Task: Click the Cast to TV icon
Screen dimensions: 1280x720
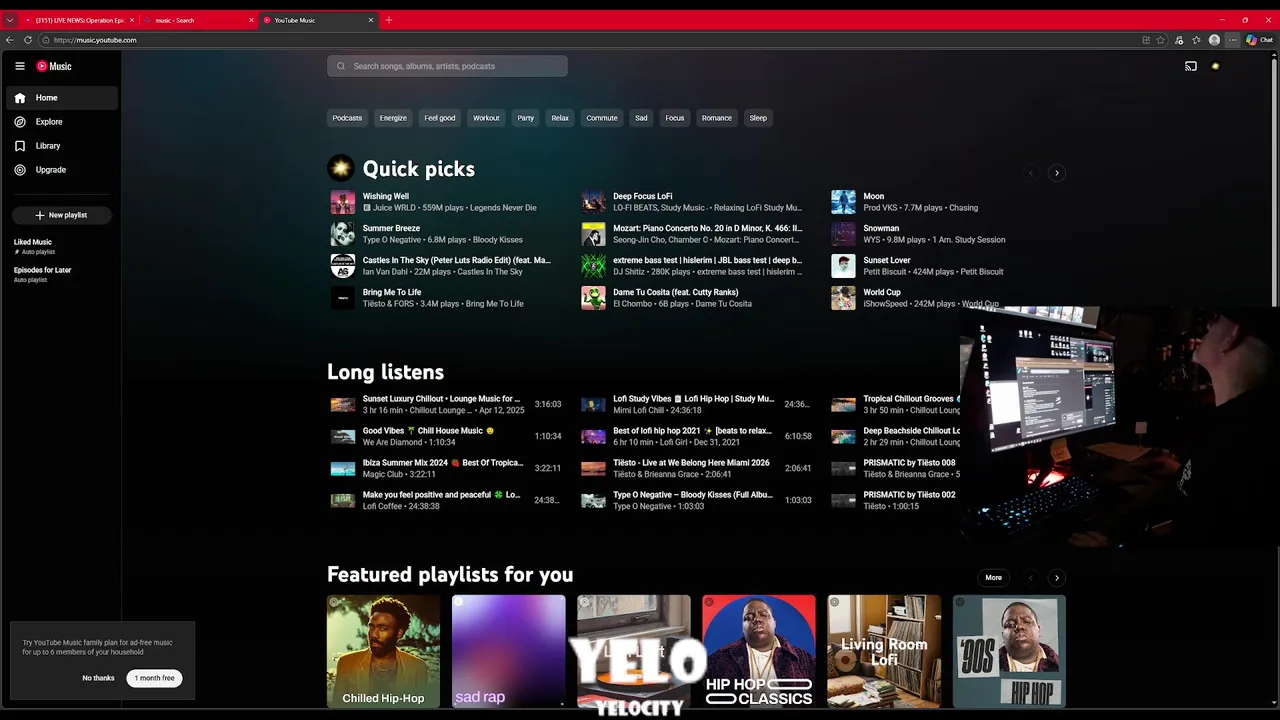Action: coord(1190,66)
